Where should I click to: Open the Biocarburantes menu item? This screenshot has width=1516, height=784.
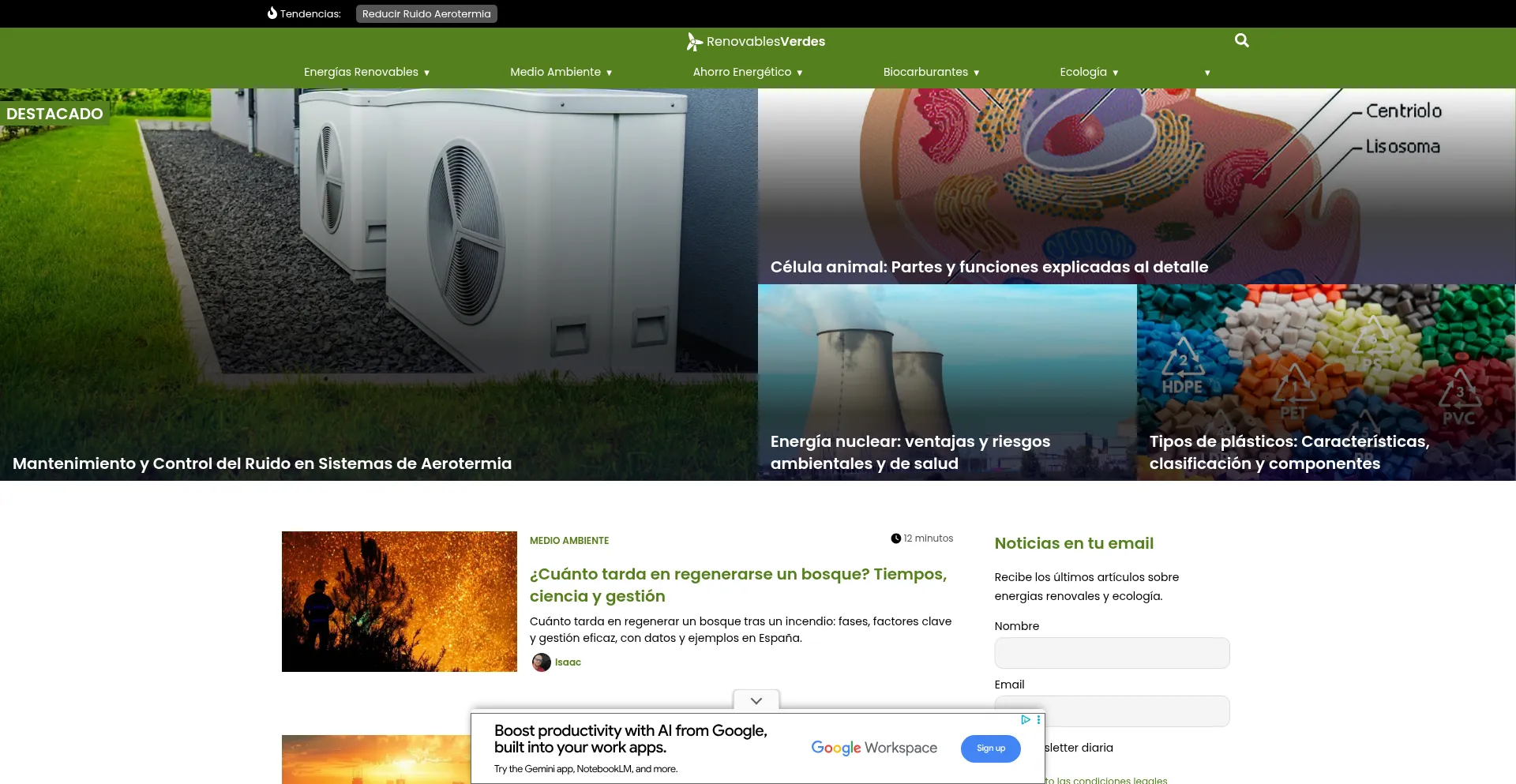tap(931, 72)
